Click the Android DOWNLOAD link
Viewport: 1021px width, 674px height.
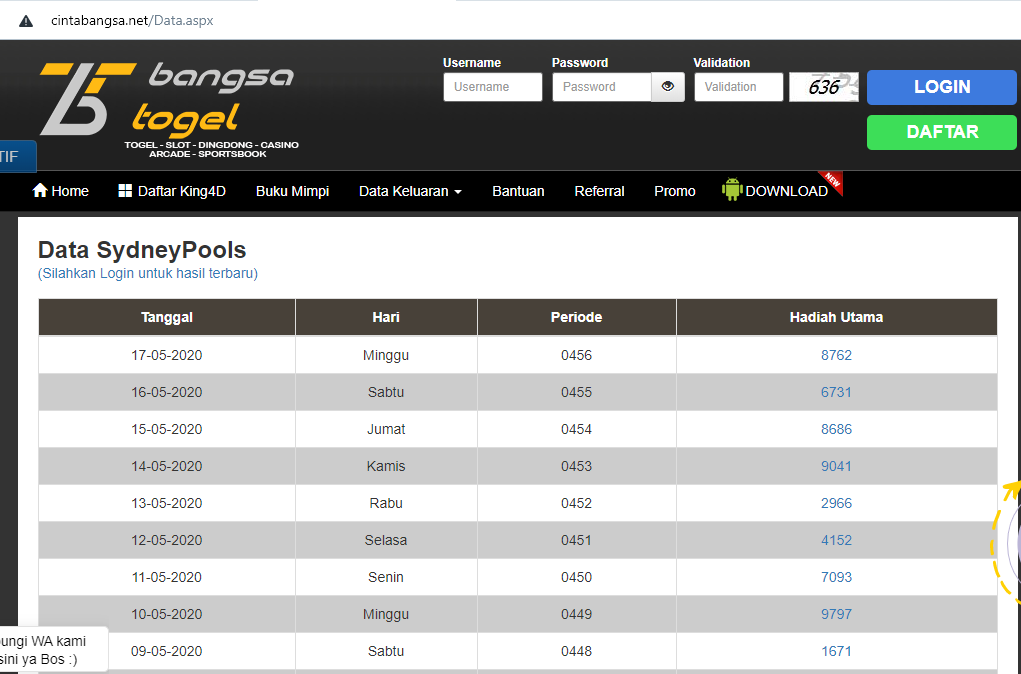775,190
